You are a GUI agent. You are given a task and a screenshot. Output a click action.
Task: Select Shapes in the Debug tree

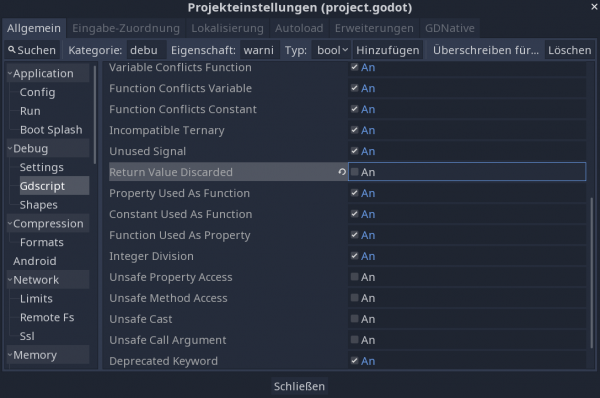(39, 205)
